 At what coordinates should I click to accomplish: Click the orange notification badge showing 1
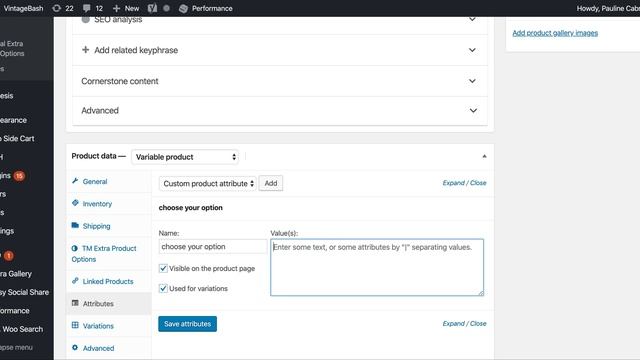coord(9,256)
